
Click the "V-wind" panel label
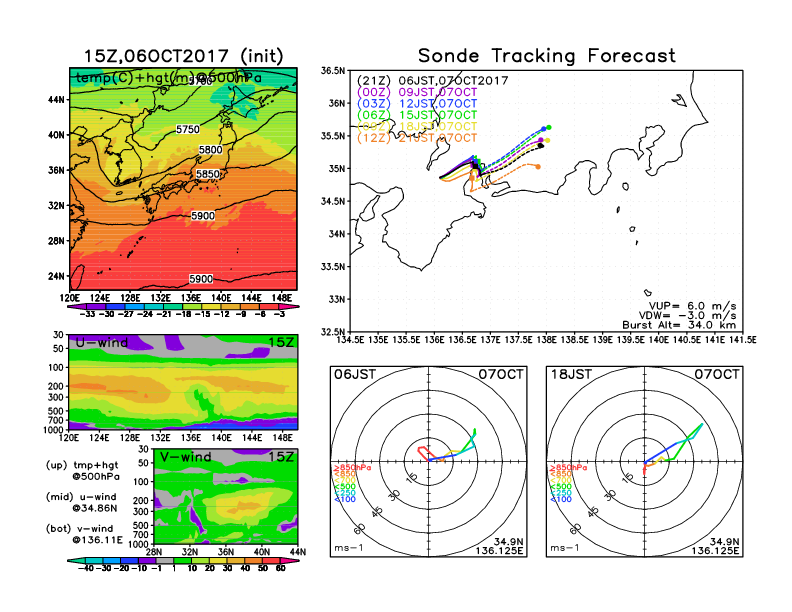(185, 457)
